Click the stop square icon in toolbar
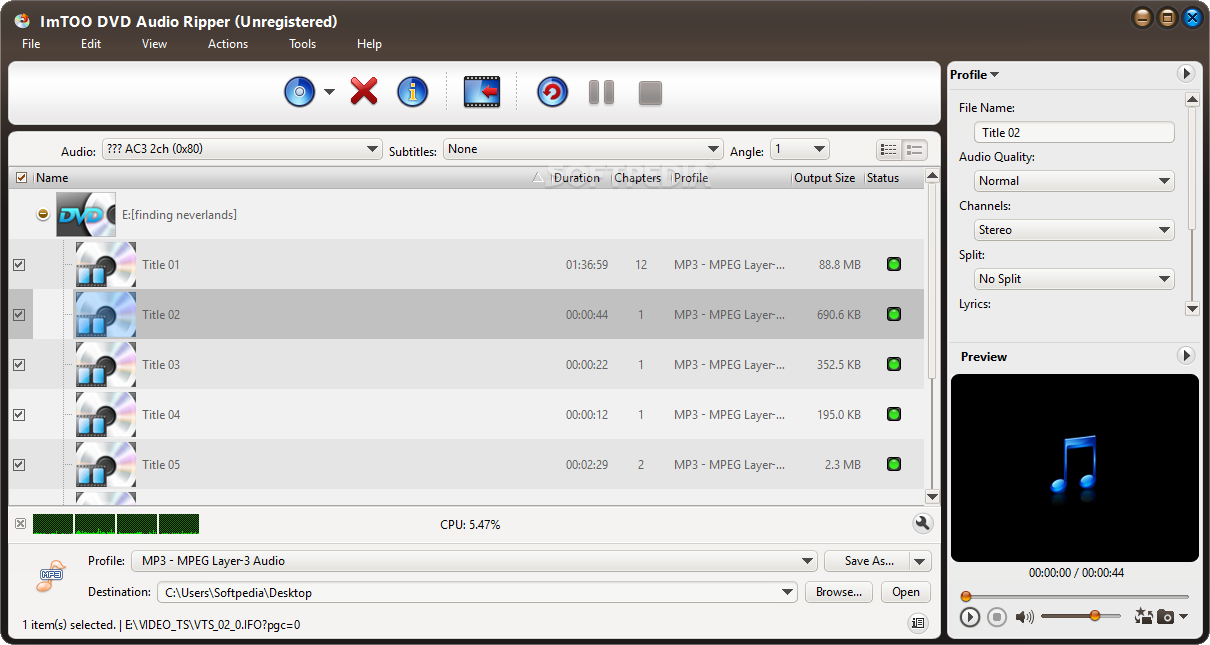This screenshot has width=1210, height=645. click(x=650, y=93)
